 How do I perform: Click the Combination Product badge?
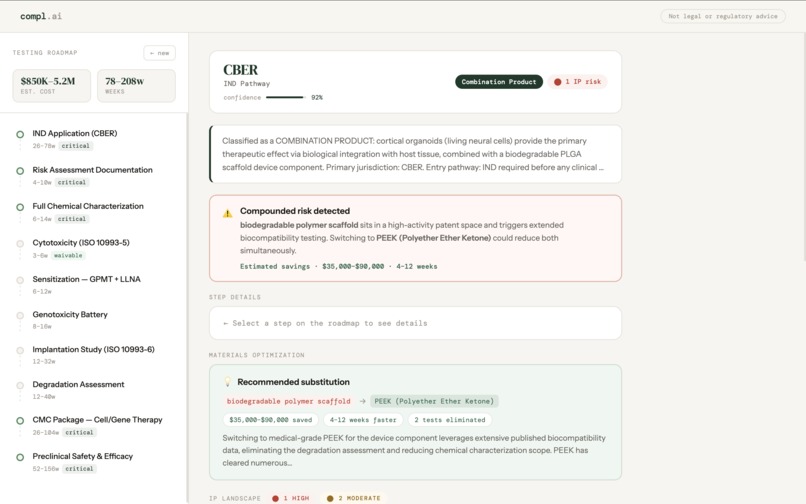[x=499, y=82]
